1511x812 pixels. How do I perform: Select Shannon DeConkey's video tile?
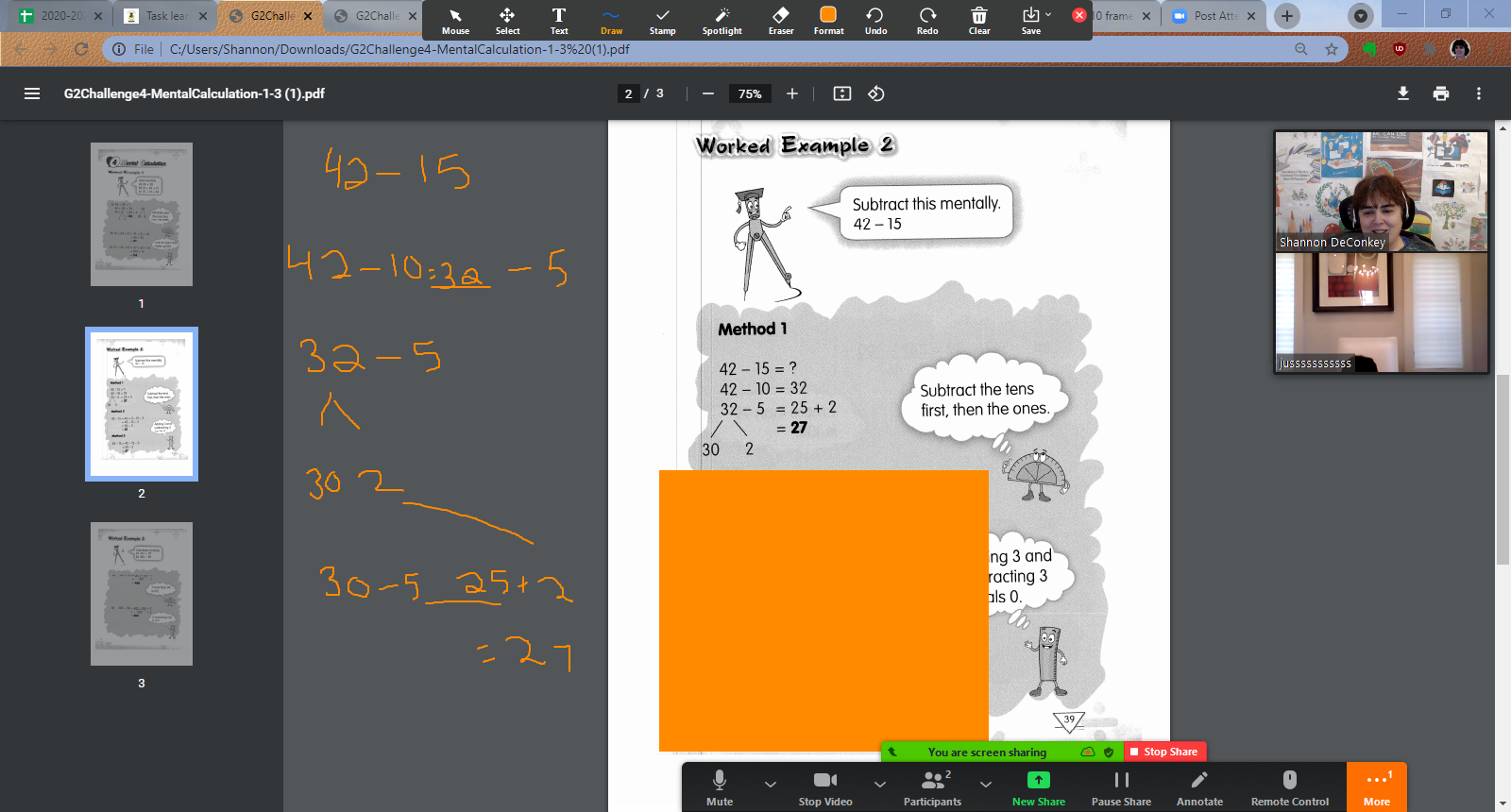1382,191
